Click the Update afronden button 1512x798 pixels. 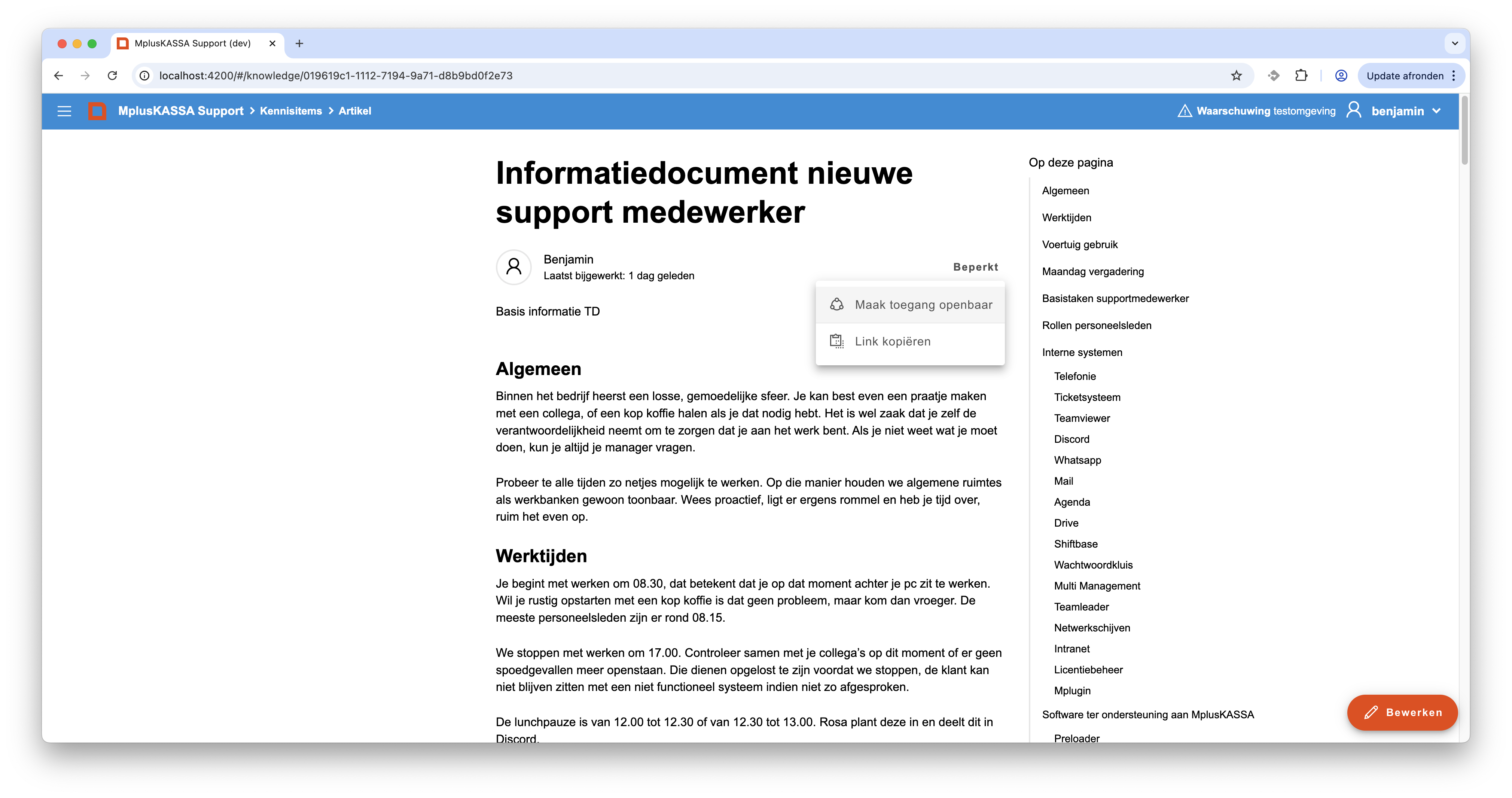click(x=1405, y=76)
